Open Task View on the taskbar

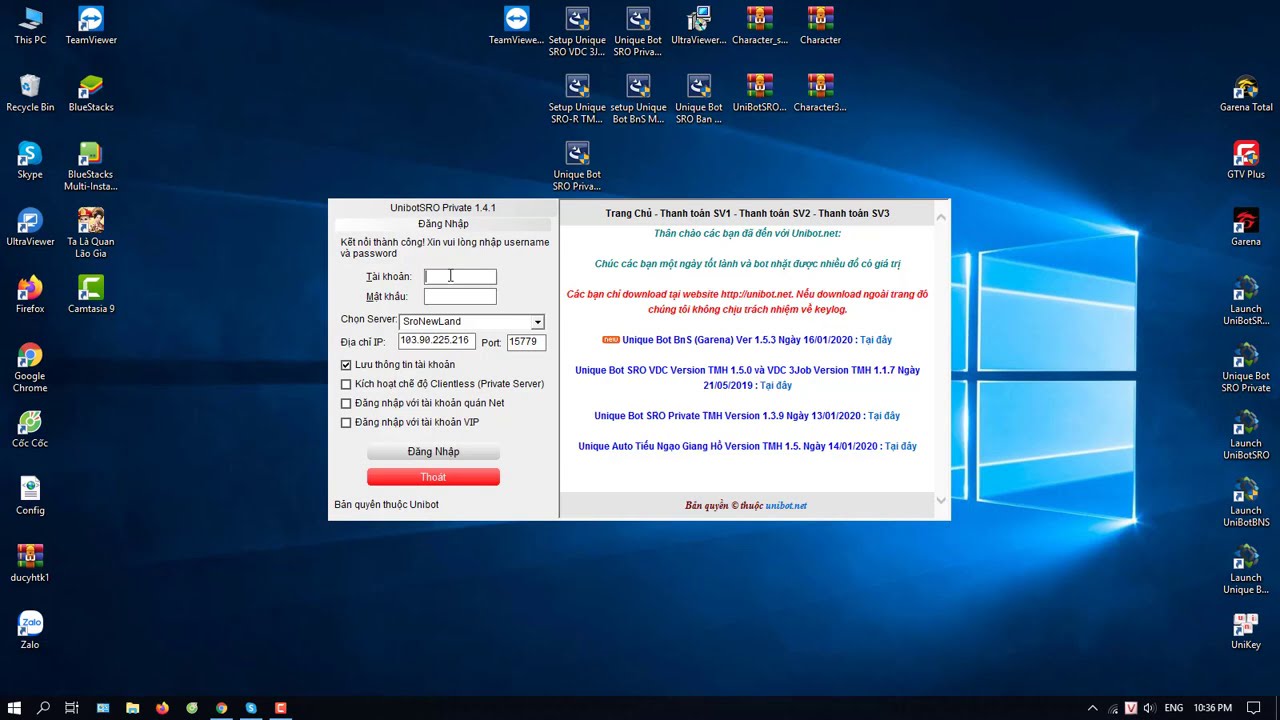point(72,708)
